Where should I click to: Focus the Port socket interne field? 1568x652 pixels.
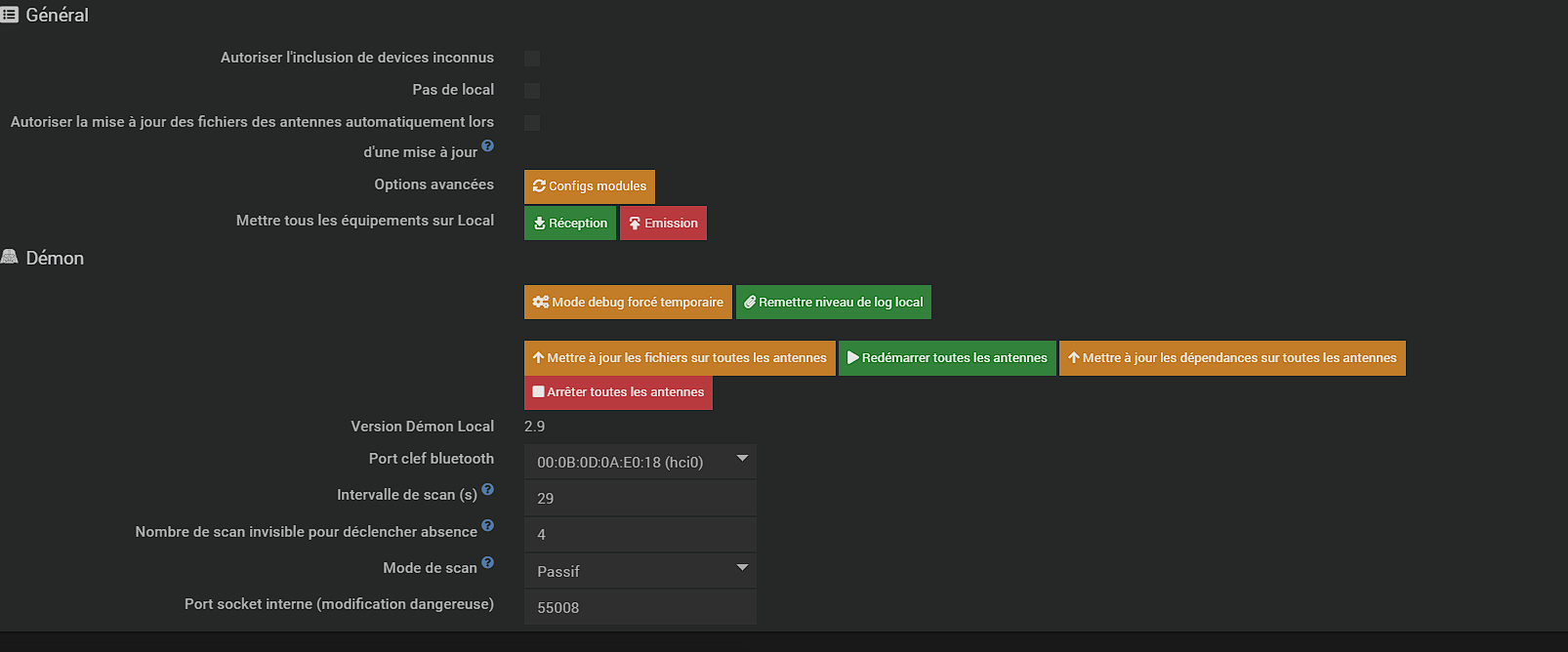pyautogui.click(x=640, y=607)
